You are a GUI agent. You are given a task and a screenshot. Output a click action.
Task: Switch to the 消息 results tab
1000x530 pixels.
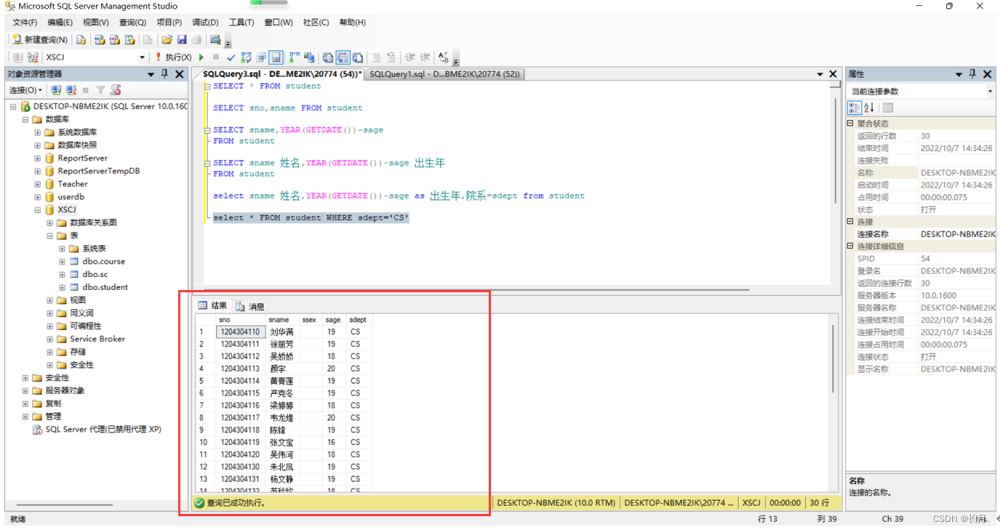point(251,306)
